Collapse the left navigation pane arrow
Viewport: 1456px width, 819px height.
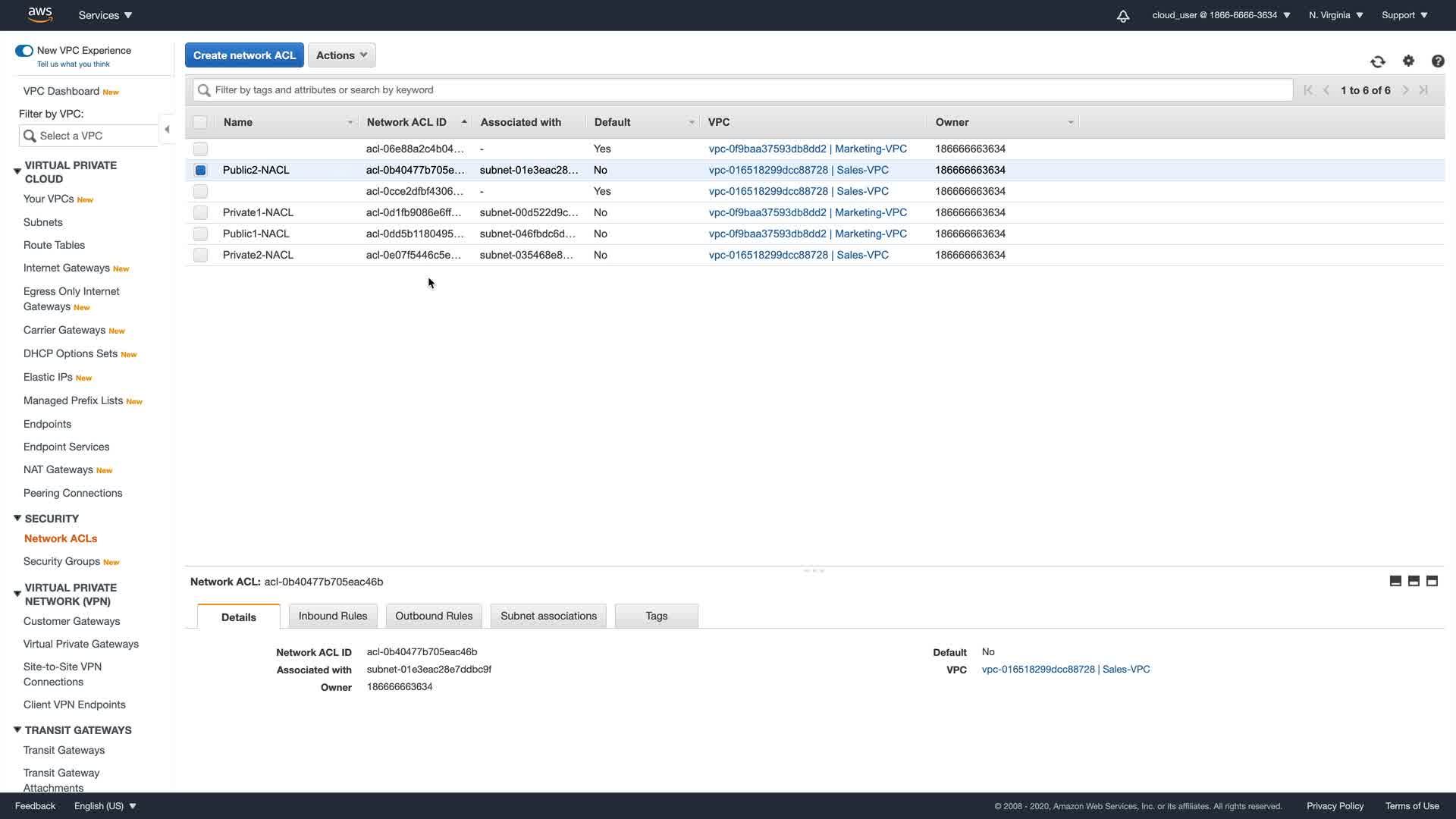point(167,130)
